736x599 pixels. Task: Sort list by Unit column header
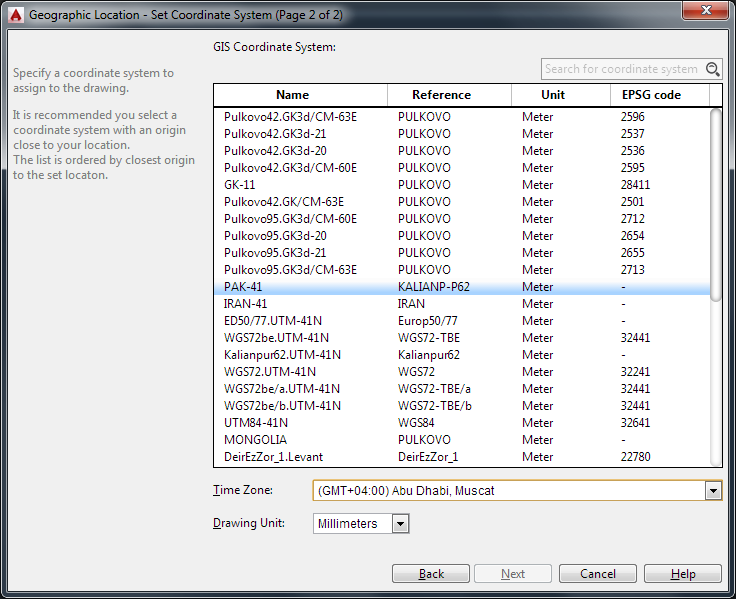coord(561,95)
